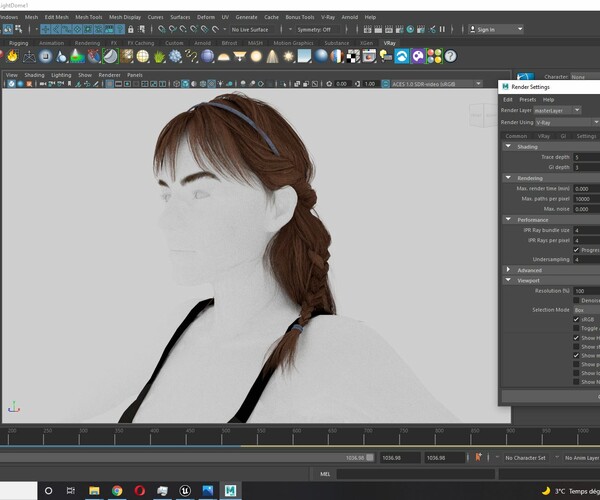
Task: Collapse the Performance section
Action: (x=508, y=220)
